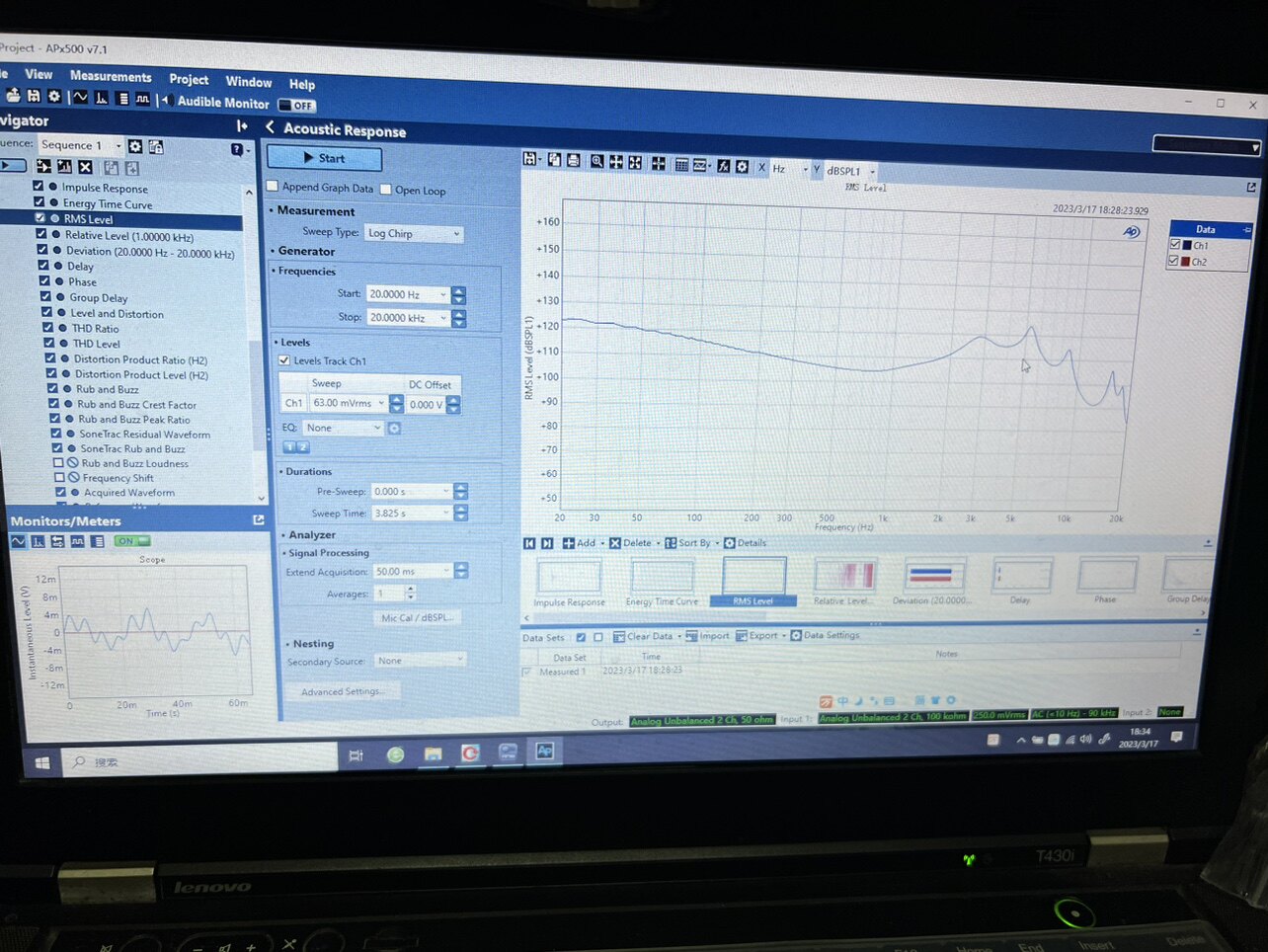
Task: Open the X axis Hz unit dropdown
Action: tap(790, 169)
